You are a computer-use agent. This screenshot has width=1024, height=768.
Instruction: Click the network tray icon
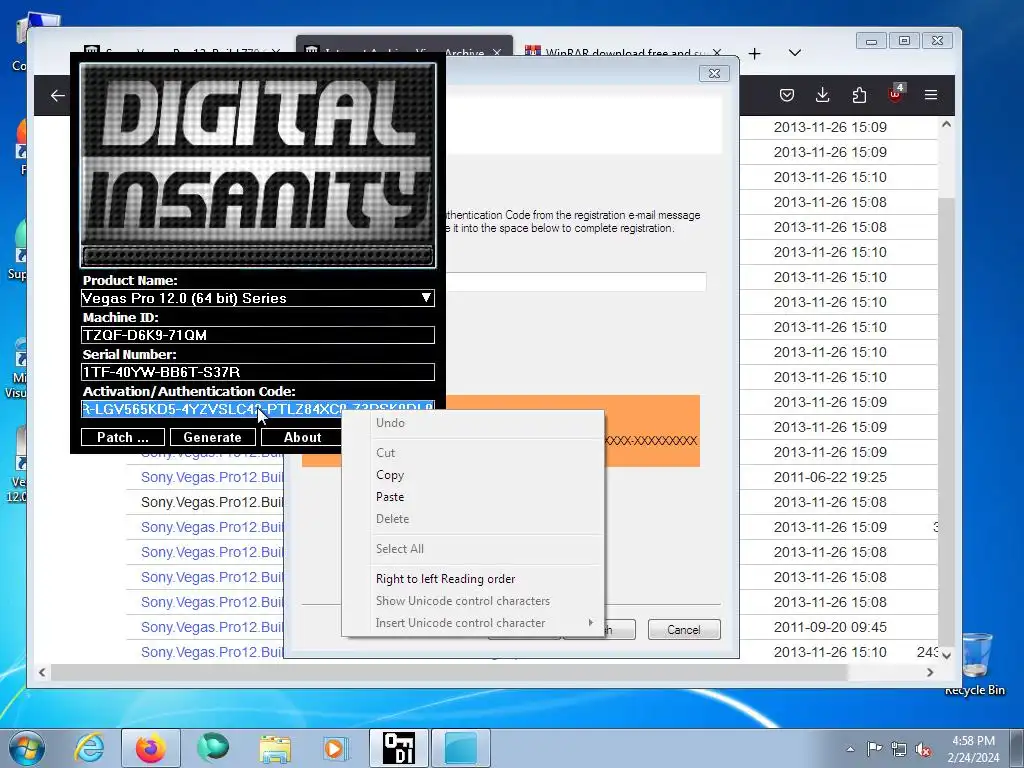coord(899,749)
